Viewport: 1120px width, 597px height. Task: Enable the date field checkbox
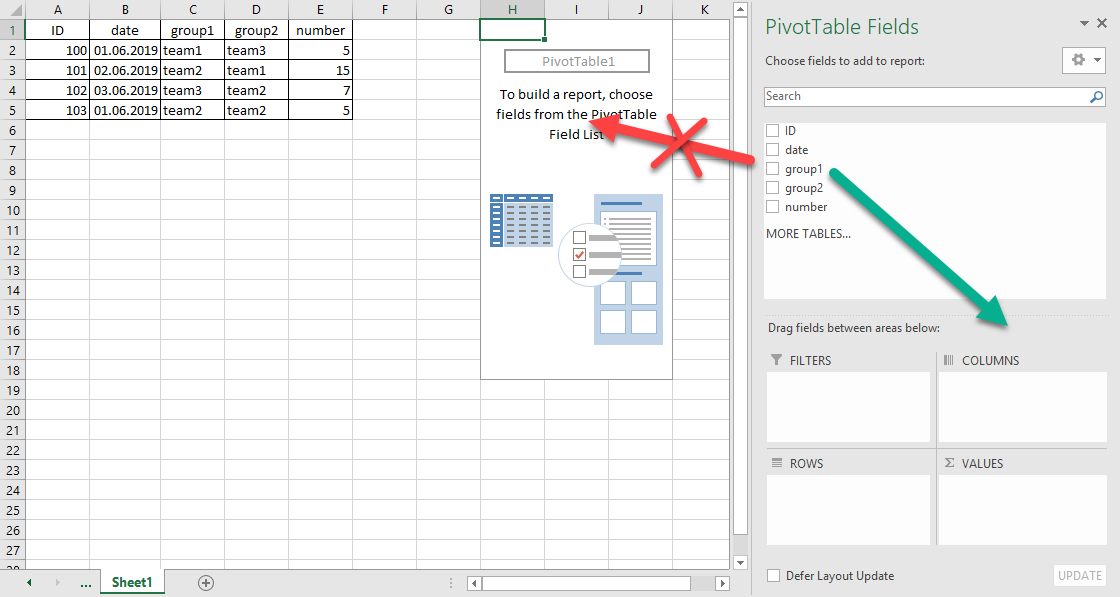772,150
